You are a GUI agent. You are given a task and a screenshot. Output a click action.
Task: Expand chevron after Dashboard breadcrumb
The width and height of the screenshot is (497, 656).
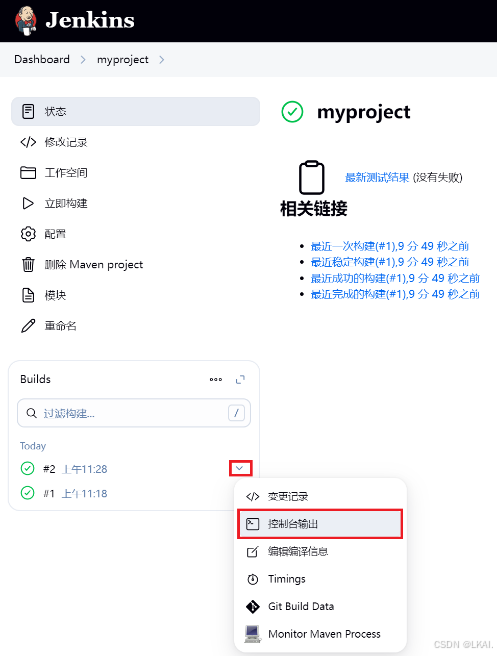[83, 60]
